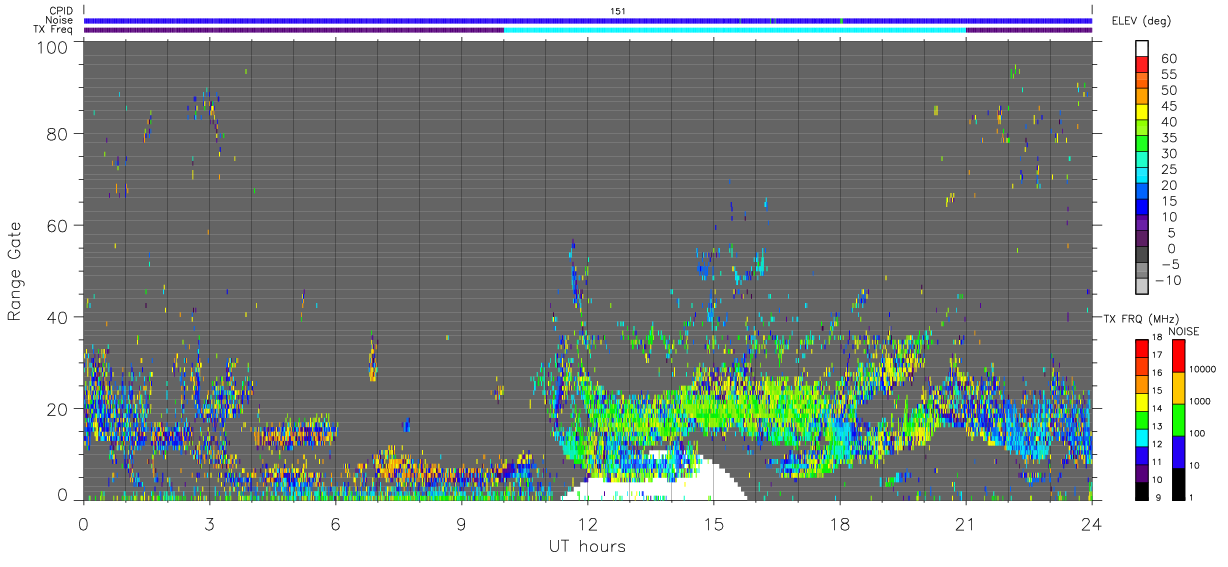This screenshot has height=567, width=1228.
Task: Choose the light gray bottom ELEV swatch
Action: pyautogui.click(x=1142, y=287)
